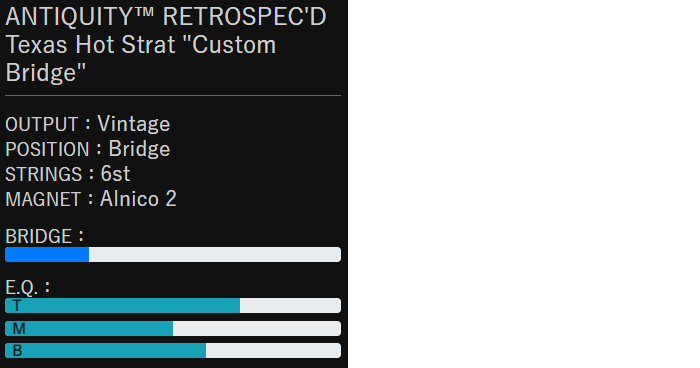Click the M letter in mid bar
Image resolution: width=700 pixels, height=368 pixels.
click(x=19, y=329)
